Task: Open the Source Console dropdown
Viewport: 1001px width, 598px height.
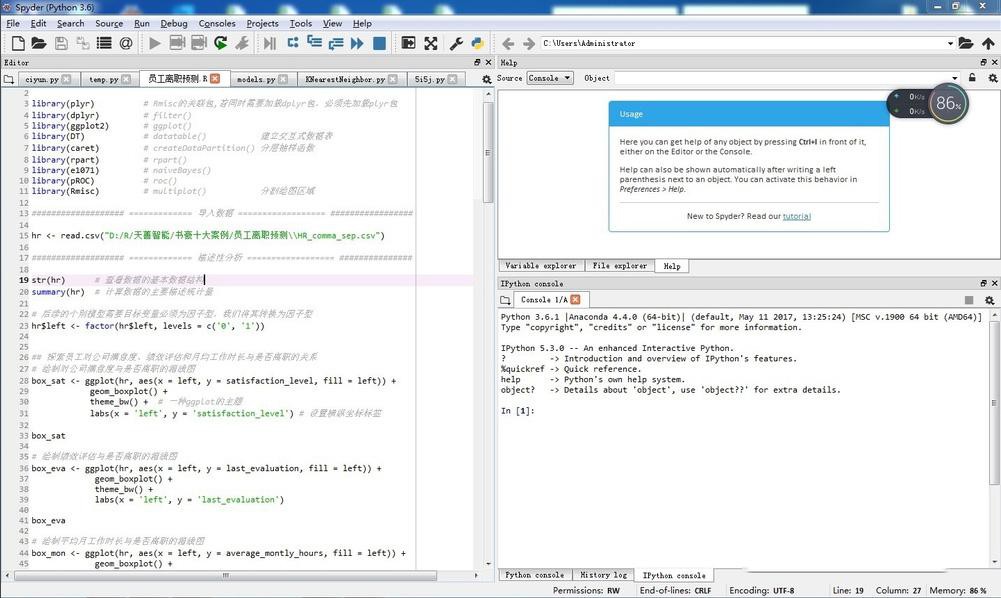Action: (550, 78)
